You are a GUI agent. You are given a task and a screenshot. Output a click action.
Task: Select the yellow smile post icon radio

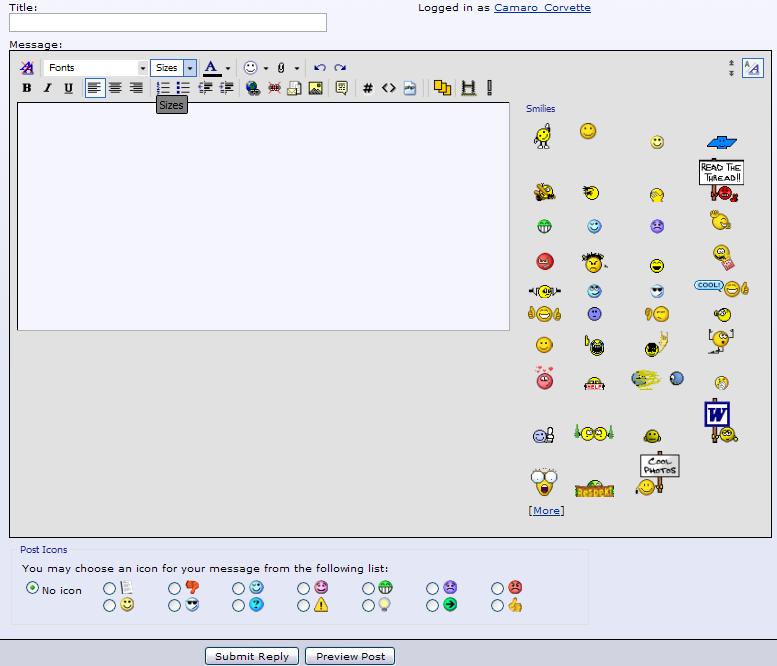coord(110,606)
